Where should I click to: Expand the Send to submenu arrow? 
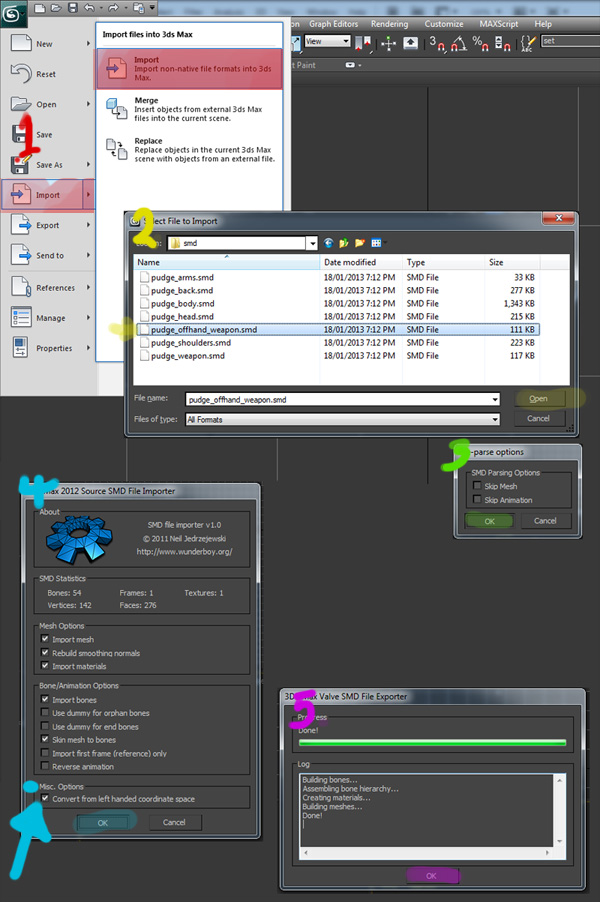[x=88, y=255]
